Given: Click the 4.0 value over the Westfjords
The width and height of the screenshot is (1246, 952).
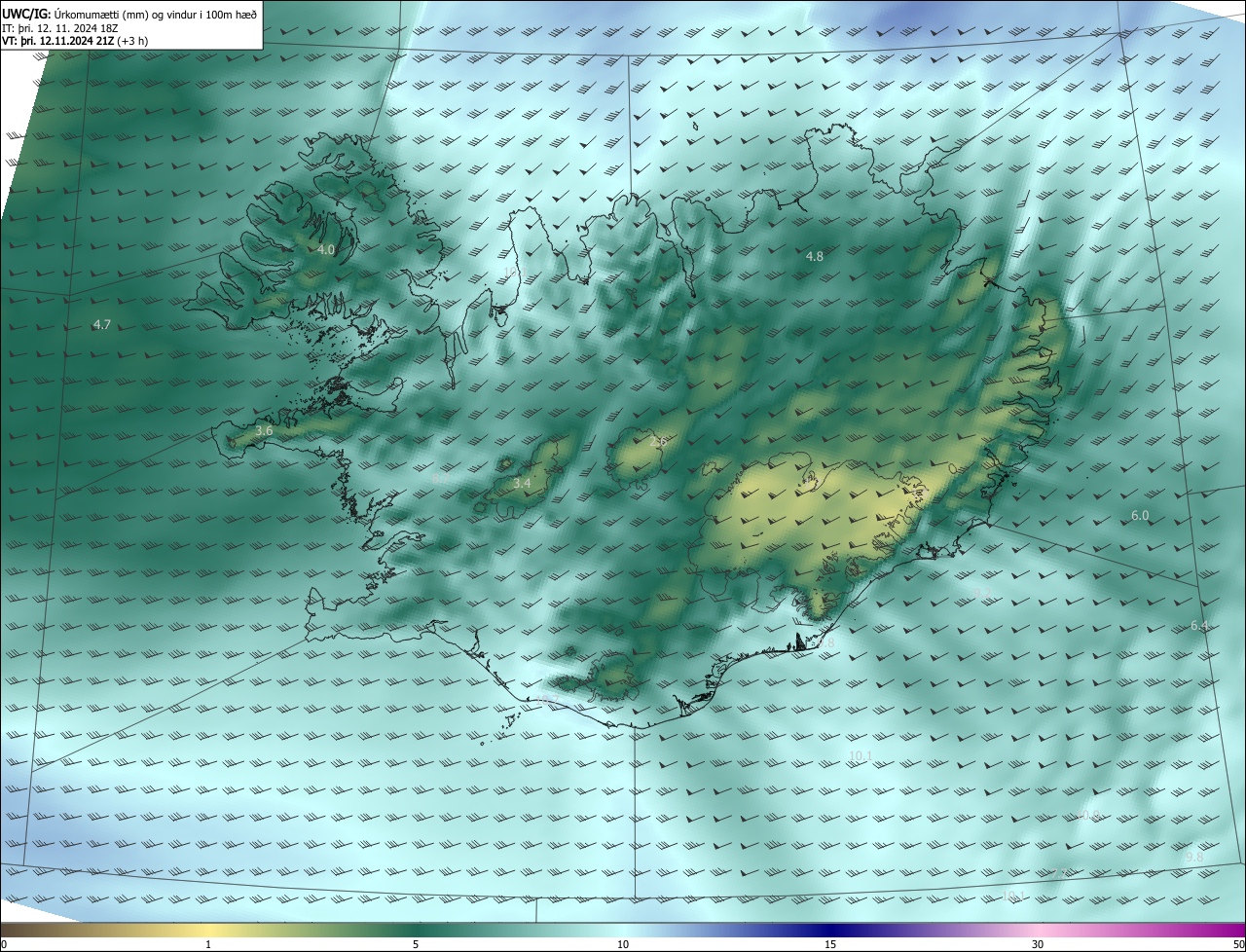Looking at the screenshot, I should coord(326,250).
